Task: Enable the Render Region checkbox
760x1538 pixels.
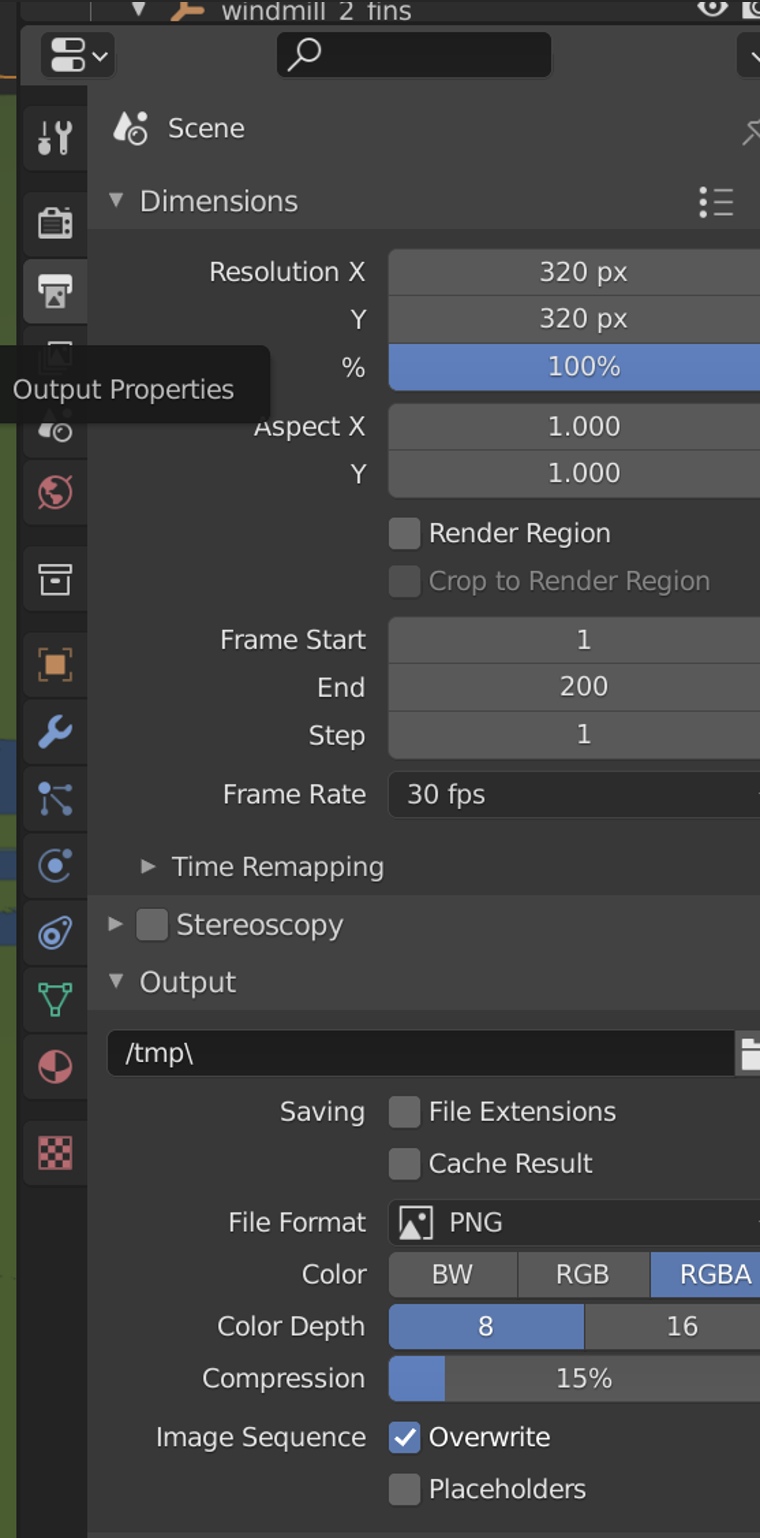Action: [404, 533]
